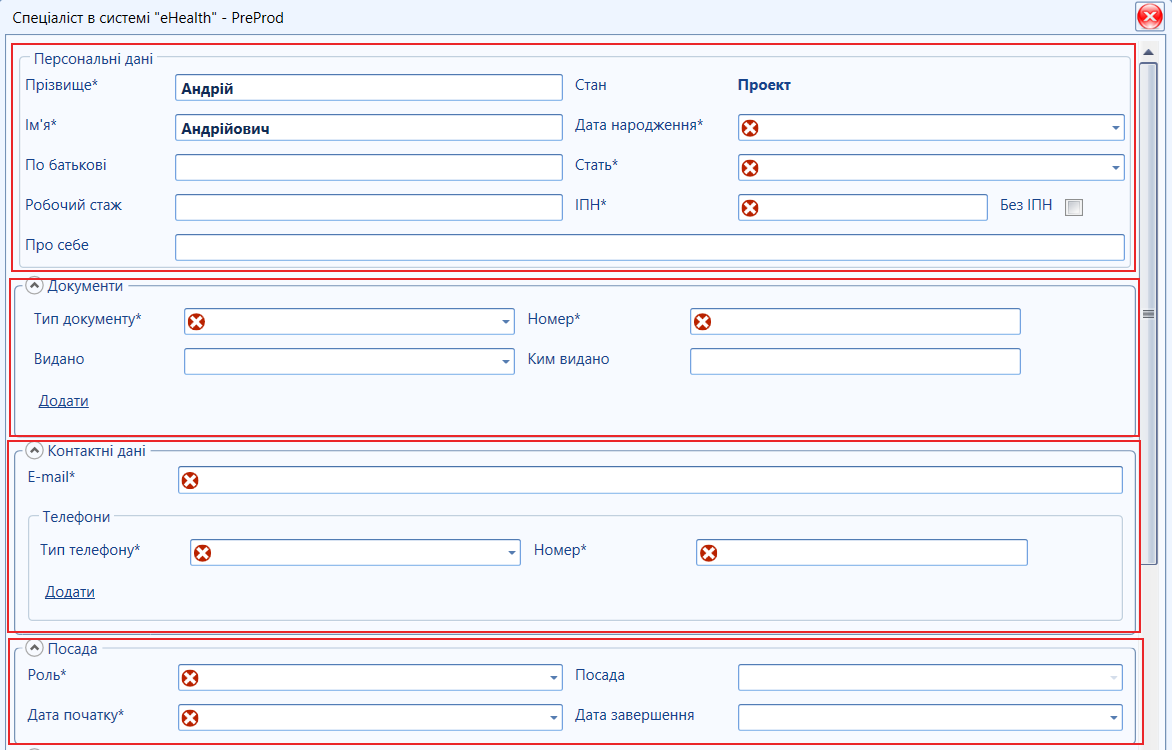Click Додати link under Телефони

pyautogui.click(x=70, y=591)
